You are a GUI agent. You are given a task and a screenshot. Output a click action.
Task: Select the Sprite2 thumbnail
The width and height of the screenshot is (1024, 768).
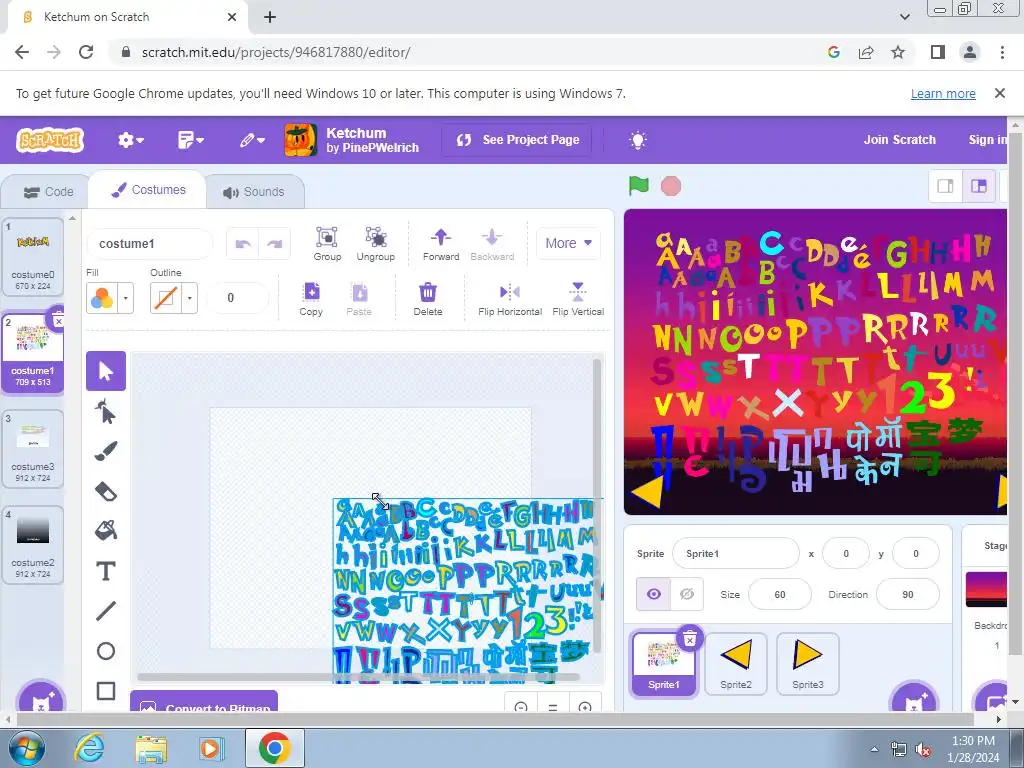pos(735,663)
